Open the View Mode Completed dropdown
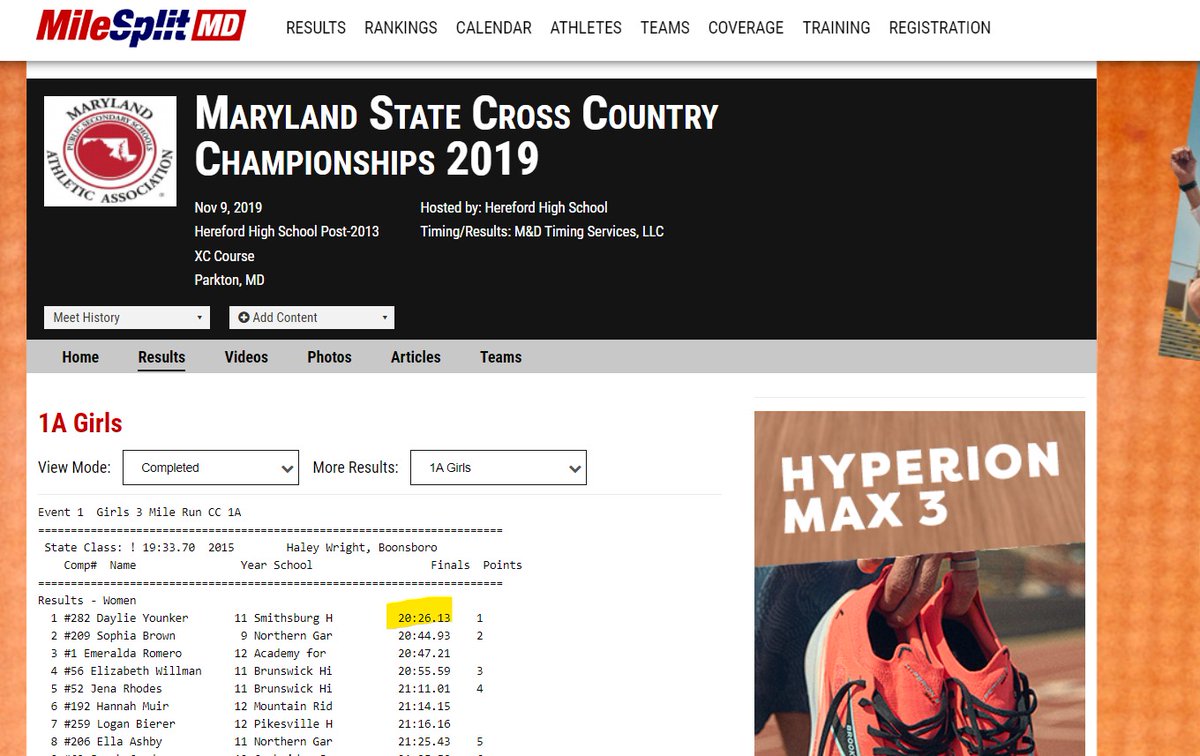Image resolution: width=1200 pixels, height=756 pixels. pyautogui.click(x=211, y=467)
